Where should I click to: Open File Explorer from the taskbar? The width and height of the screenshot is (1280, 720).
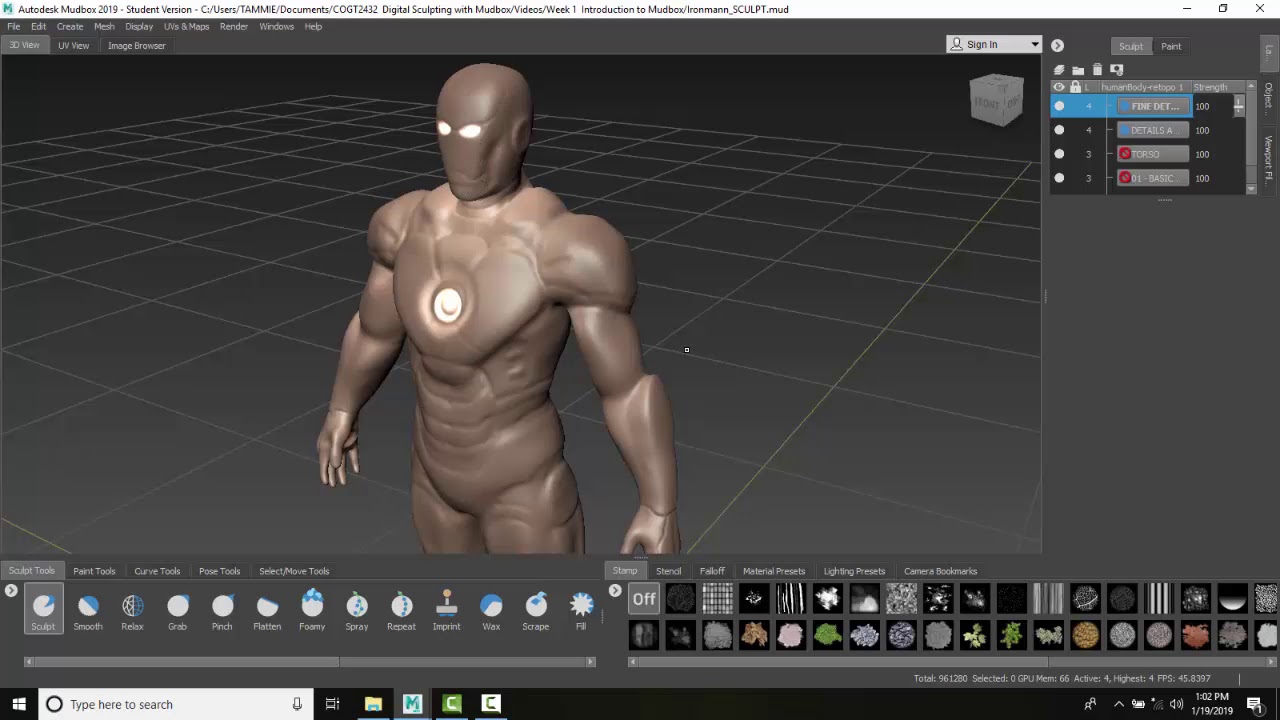373,704
